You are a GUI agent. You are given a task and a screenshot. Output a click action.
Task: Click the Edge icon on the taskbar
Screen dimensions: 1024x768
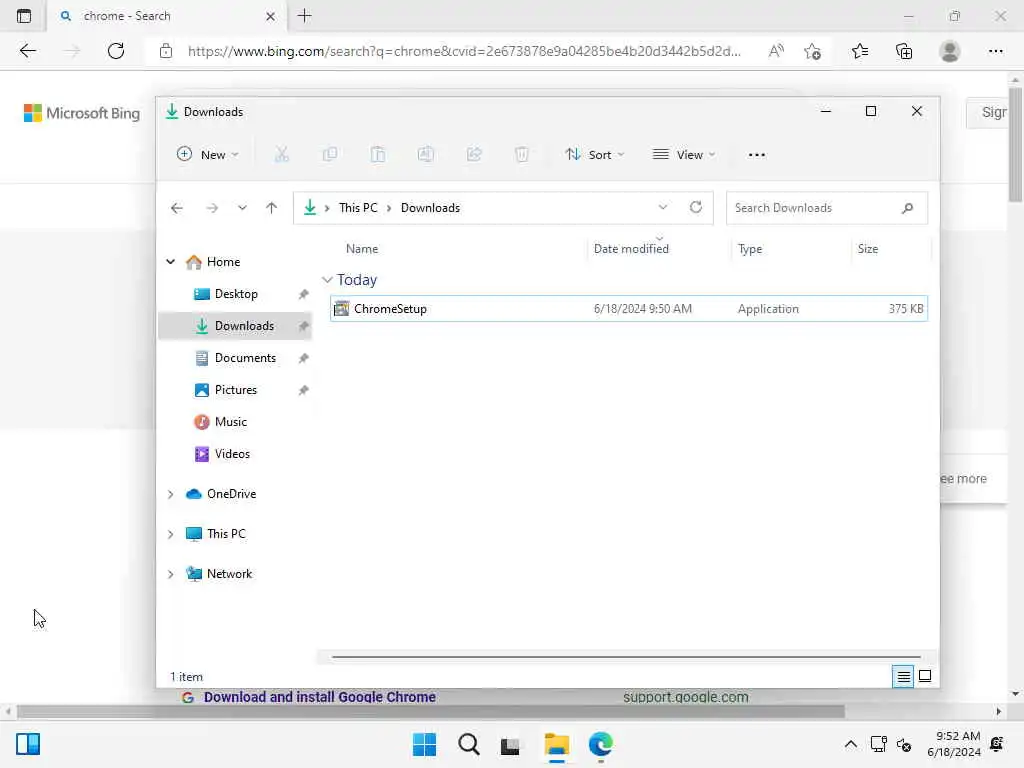(600, 744)
